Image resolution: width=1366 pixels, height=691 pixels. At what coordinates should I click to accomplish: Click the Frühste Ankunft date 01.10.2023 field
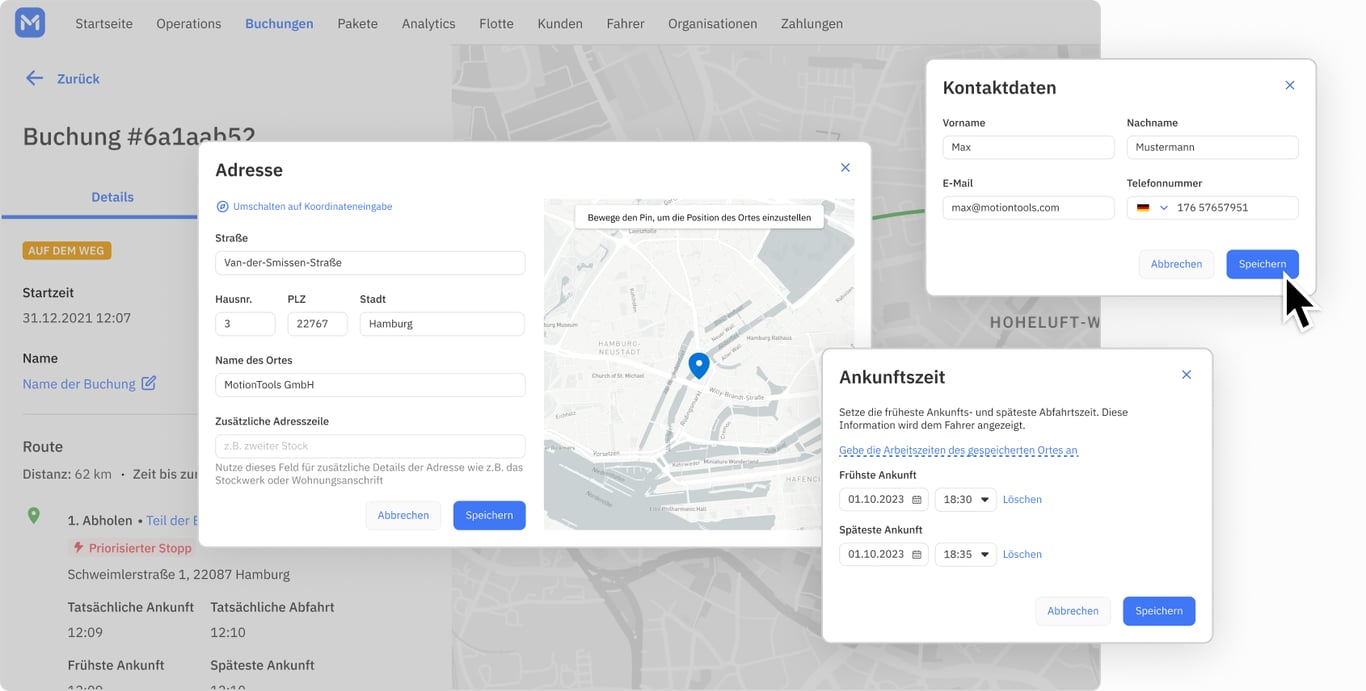click(884, 499)
